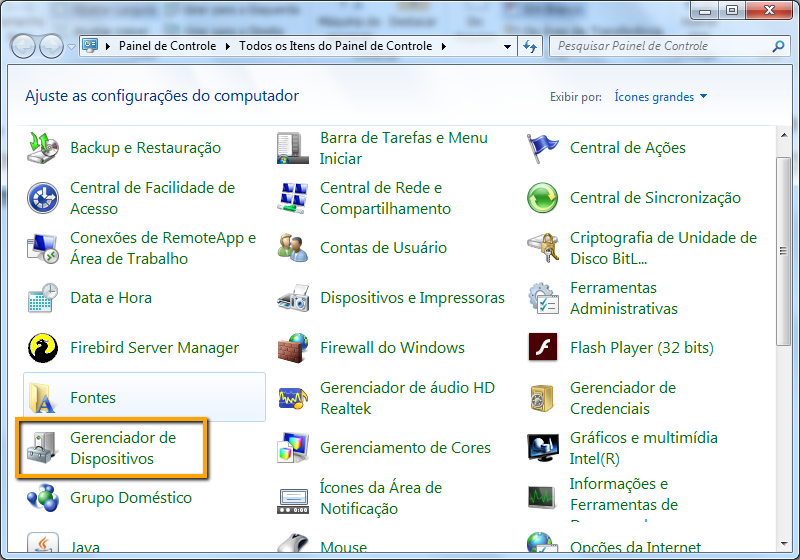Open the Gerenciador de Dispositivos icon
This screenshot has height=560, width=800.
pyautogui.click(x=42, y=448)
